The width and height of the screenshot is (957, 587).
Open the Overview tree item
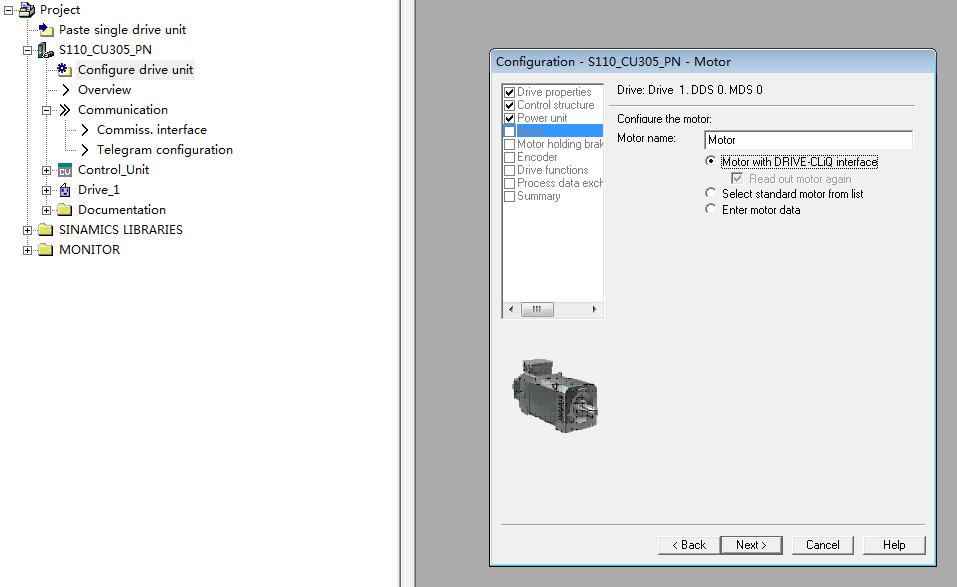coord(104,90)
